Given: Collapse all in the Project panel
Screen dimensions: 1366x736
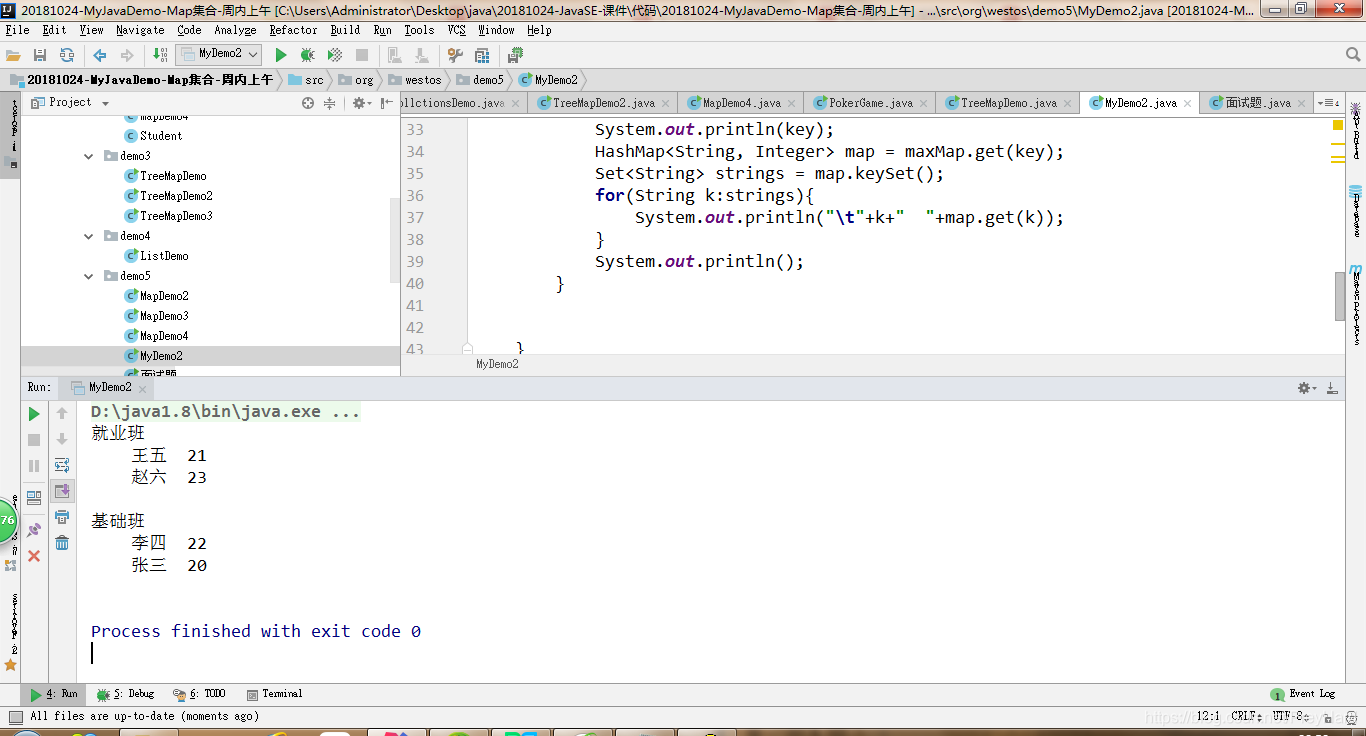Looking at the screenshot, I should [329, 103].
